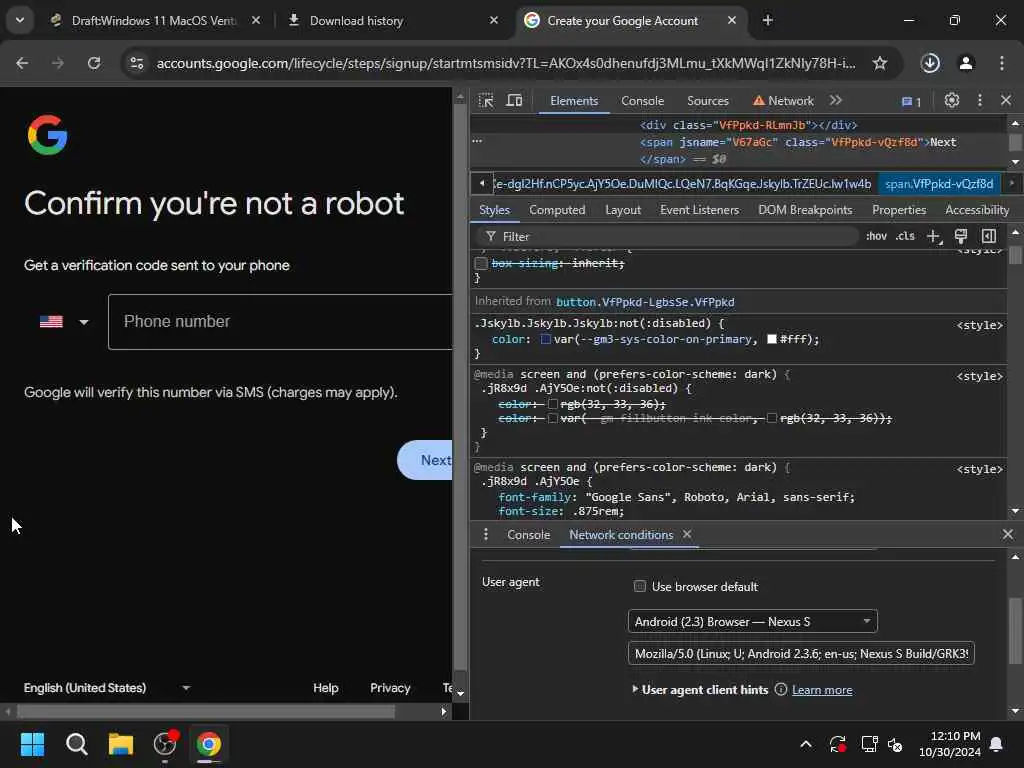Close the DevTools panel

pos(1006,101)
